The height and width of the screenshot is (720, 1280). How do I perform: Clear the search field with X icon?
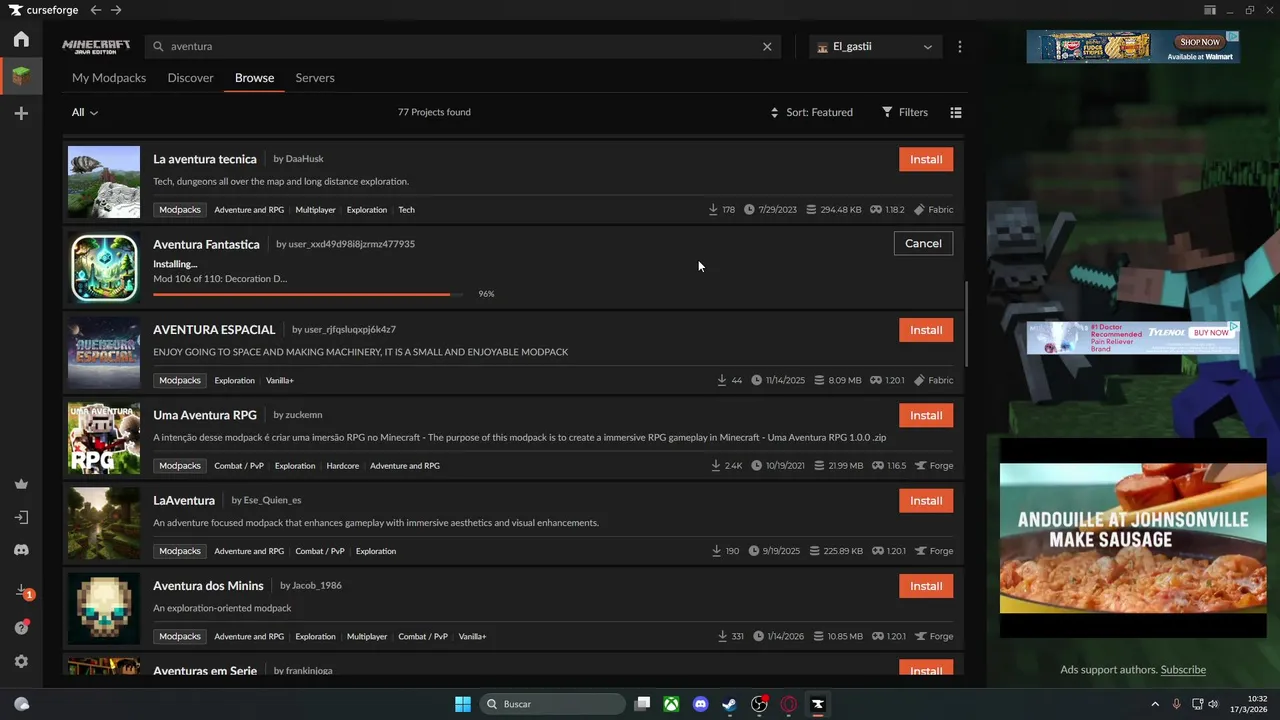coord(767,46)
